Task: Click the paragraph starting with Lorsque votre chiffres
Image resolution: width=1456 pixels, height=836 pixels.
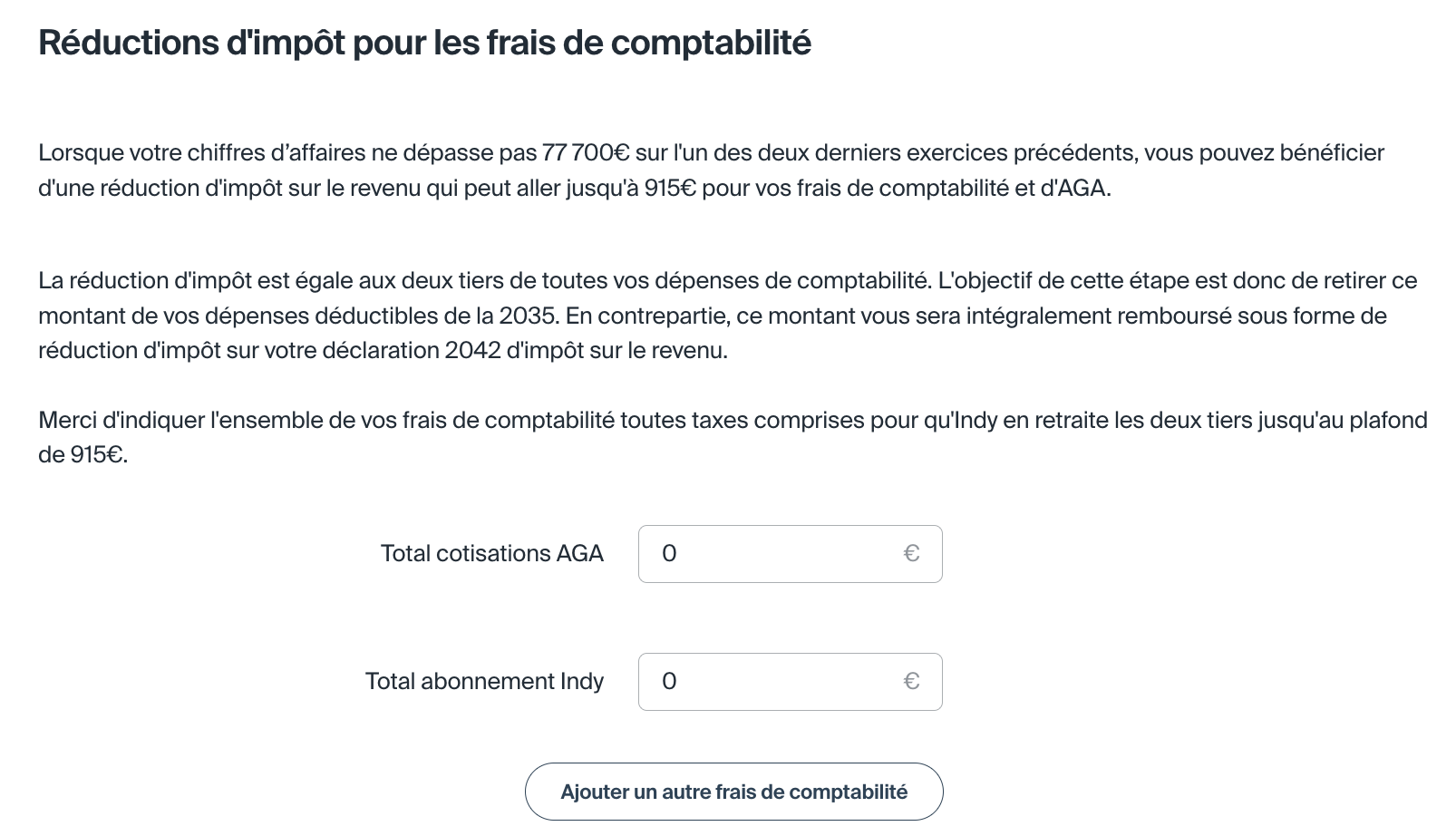Action: 711,170
